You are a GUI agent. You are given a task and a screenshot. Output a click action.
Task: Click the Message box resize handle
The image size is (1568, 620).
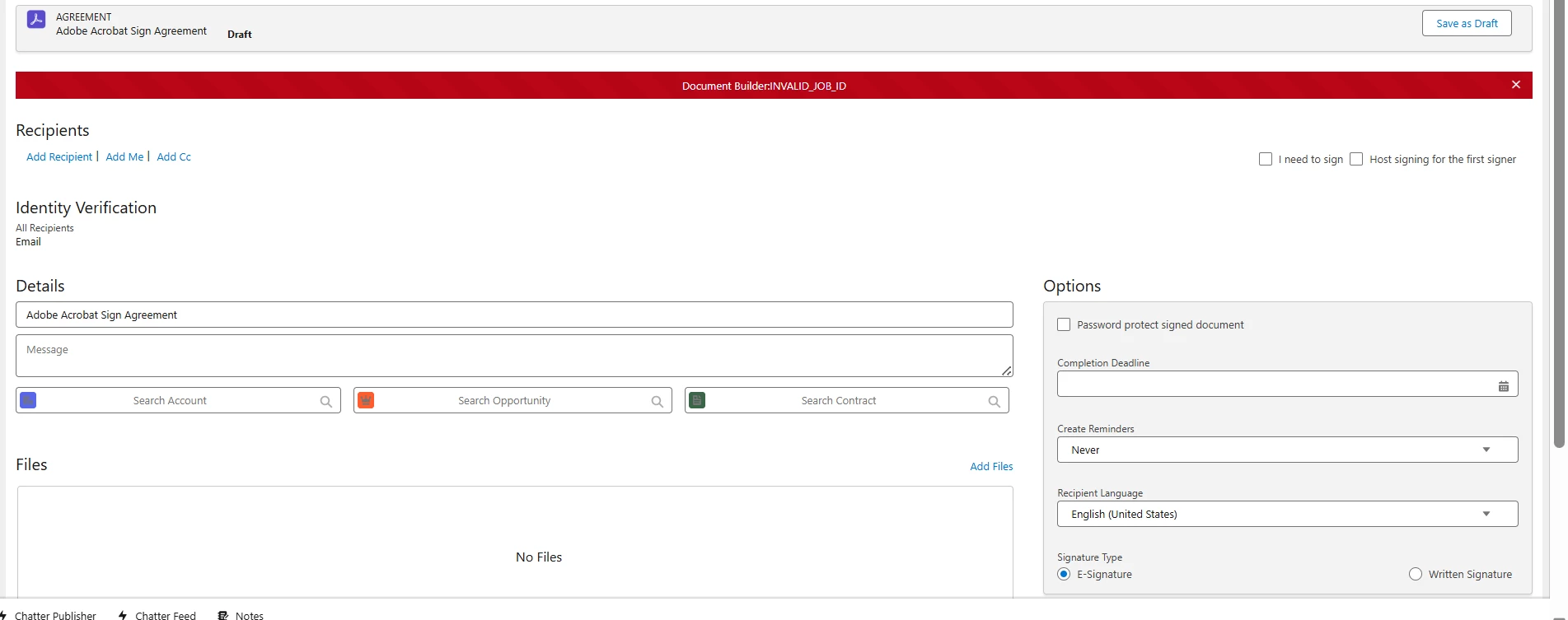click(x=1006, y=371)
